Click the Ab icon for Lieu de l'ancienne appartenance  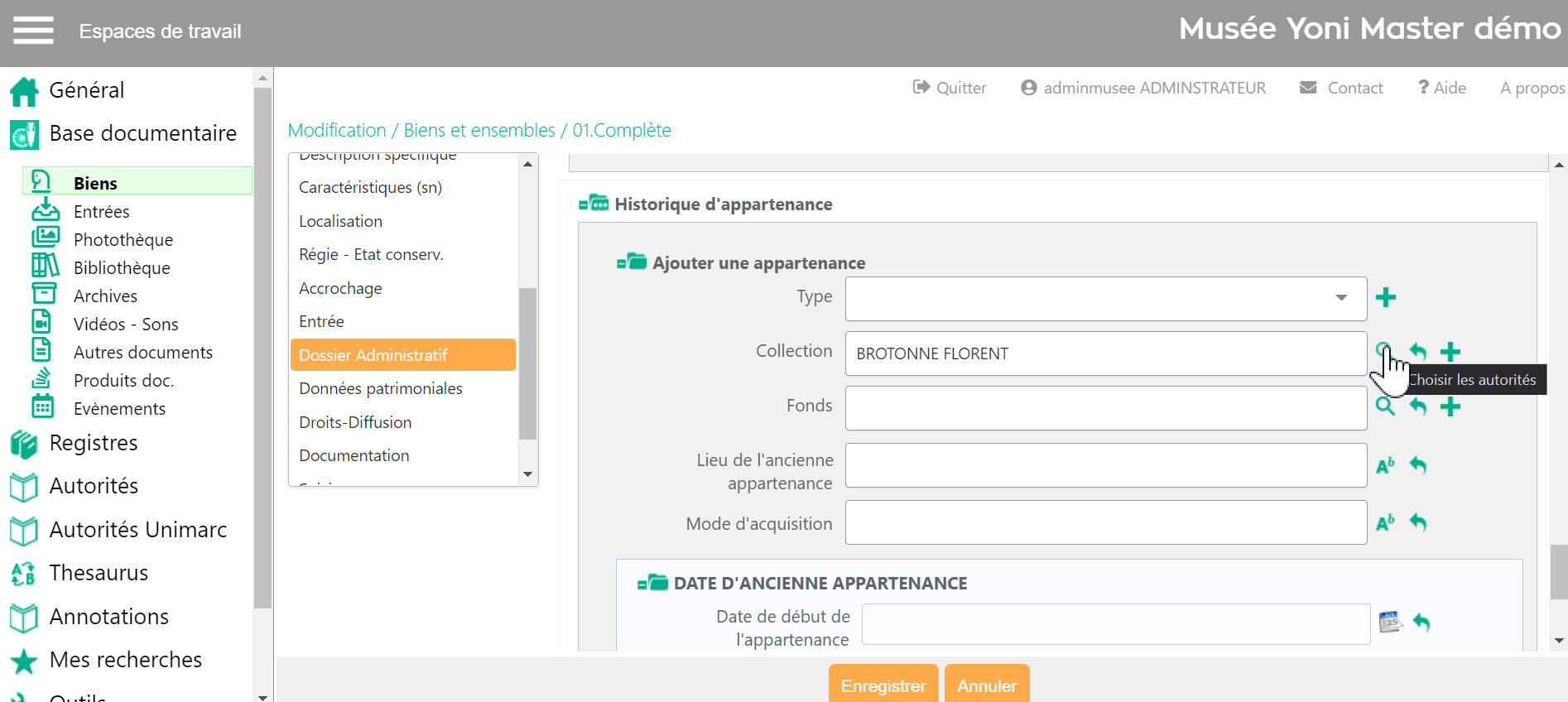pos(1384,466)
